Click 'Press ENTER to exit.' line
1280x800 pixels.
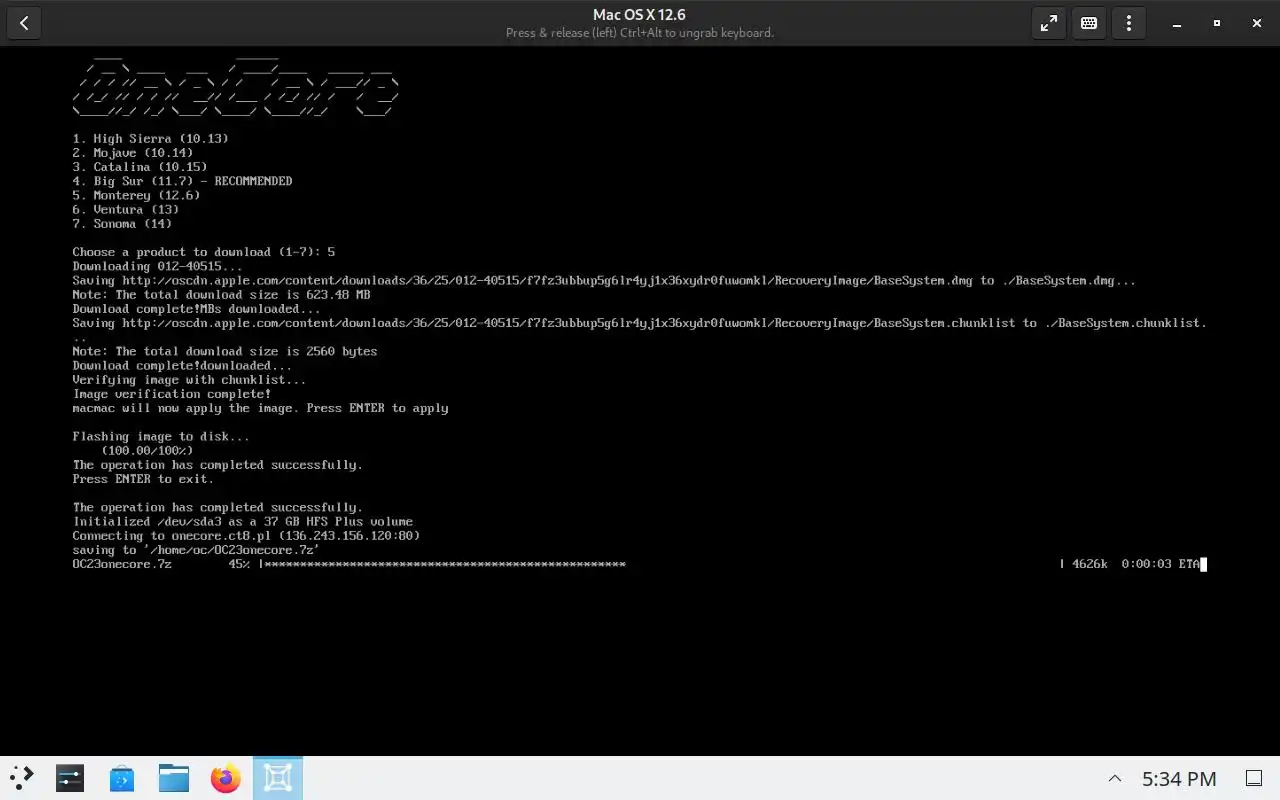(143, 479)
